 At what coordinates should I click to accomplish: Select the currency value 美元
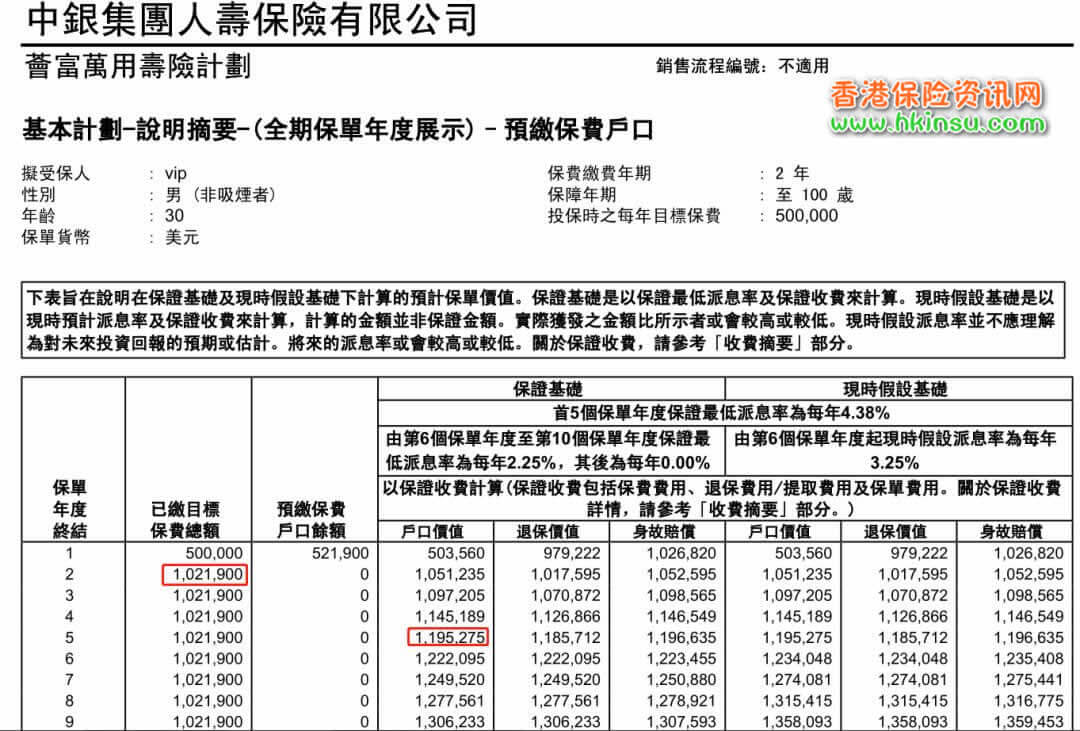click(x=182, y=237)
